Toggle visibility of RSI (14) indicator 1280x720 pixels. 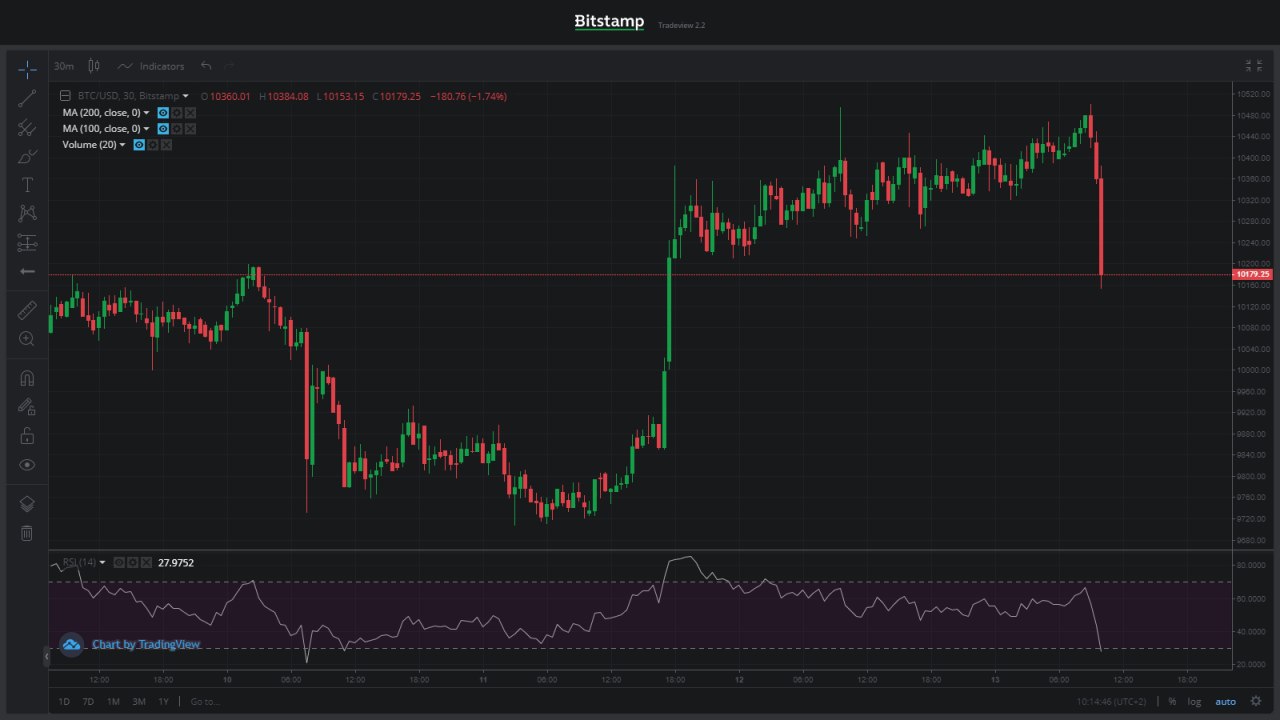click(119, 563)
